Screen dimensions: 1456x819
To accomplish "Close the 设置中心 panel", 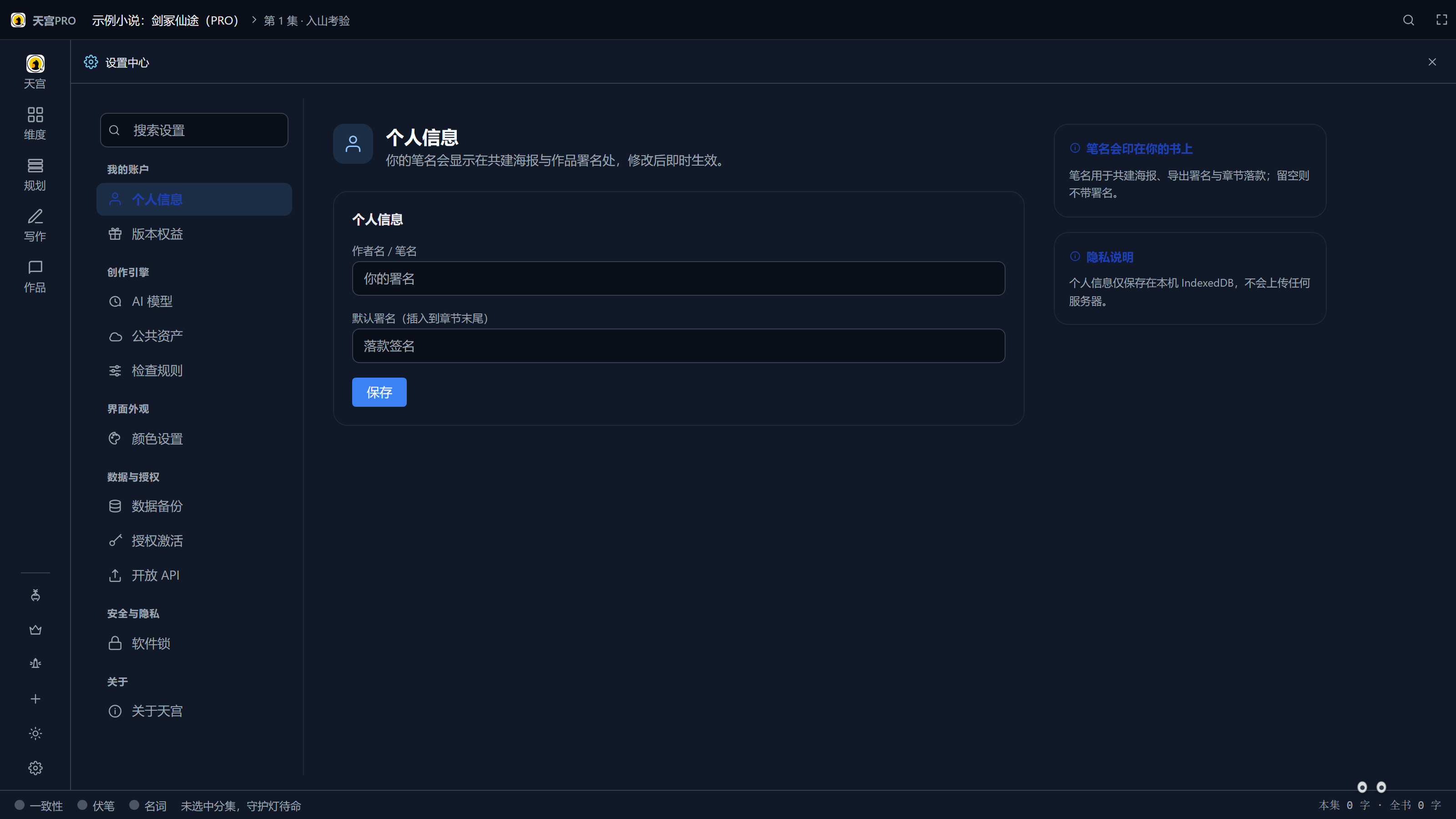I will tap(1432, 62).
